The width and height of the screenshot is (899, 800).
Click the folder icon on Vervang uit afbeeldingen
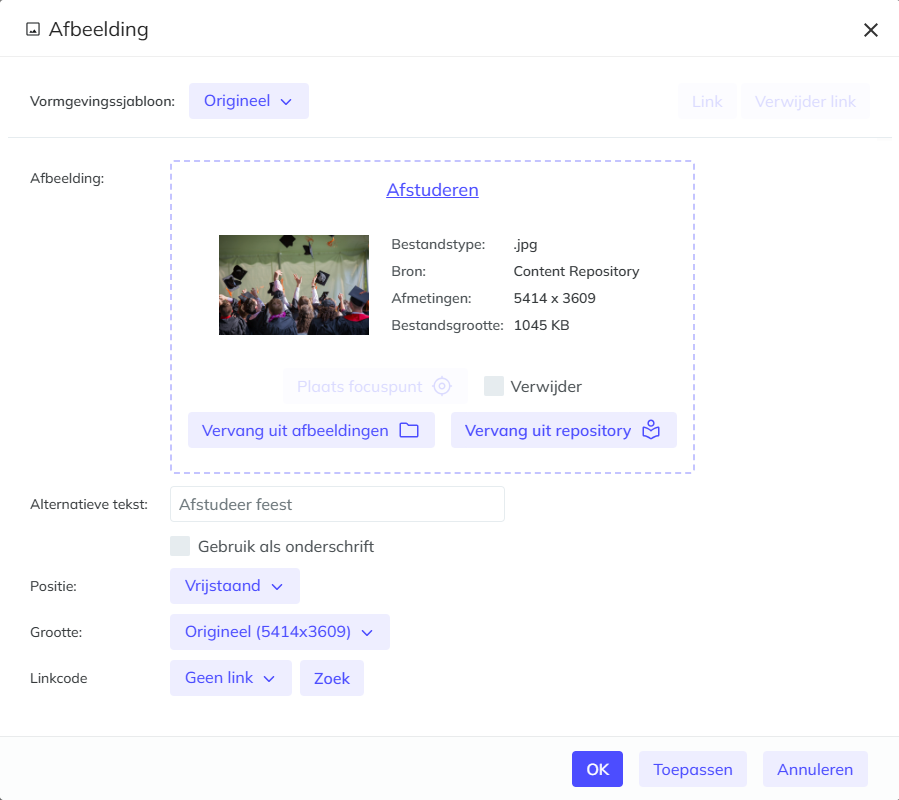click(409, 430)
